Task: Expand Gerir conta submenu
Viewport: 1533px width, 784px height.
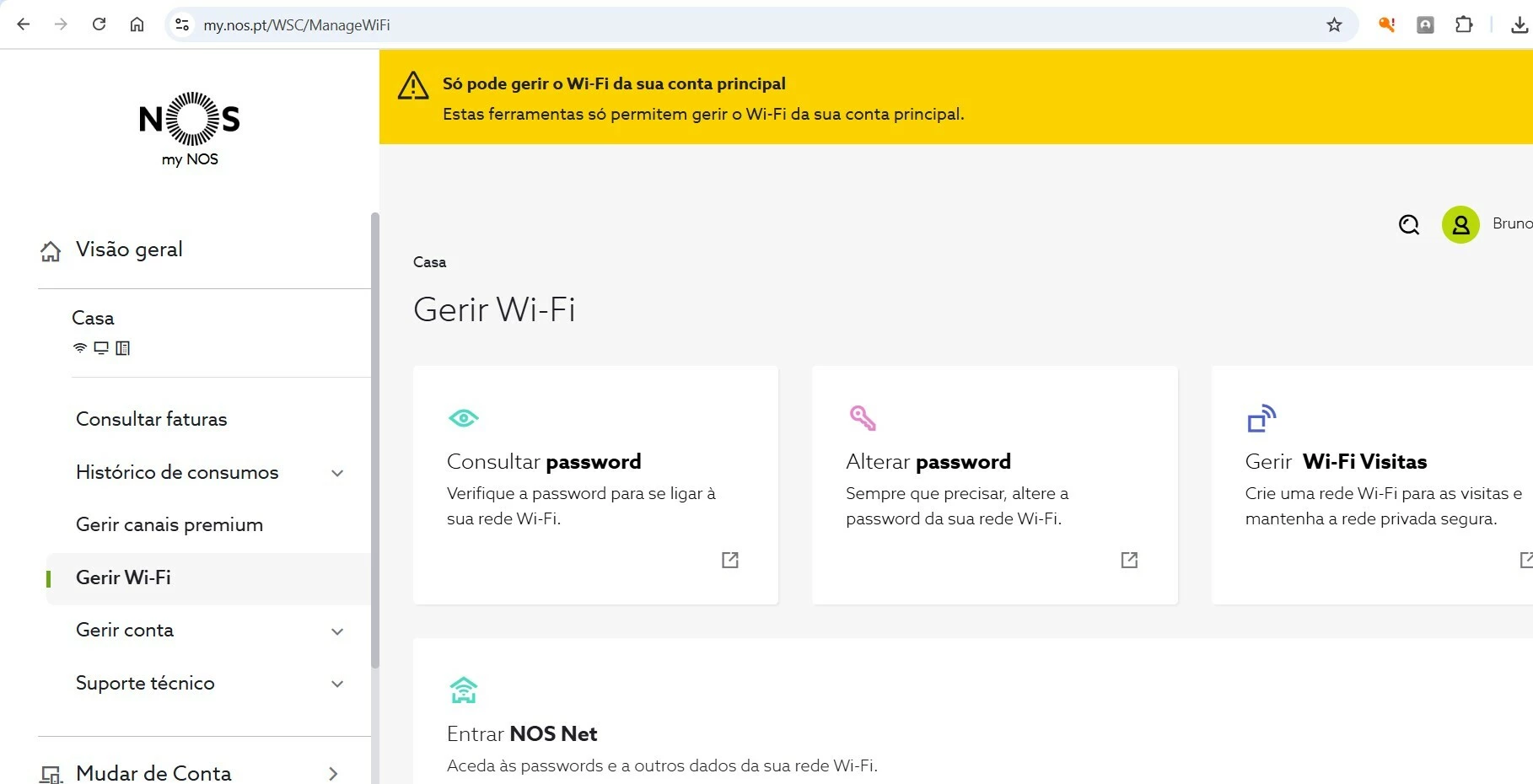Action: pyautogui.click(x=337, y=631)
